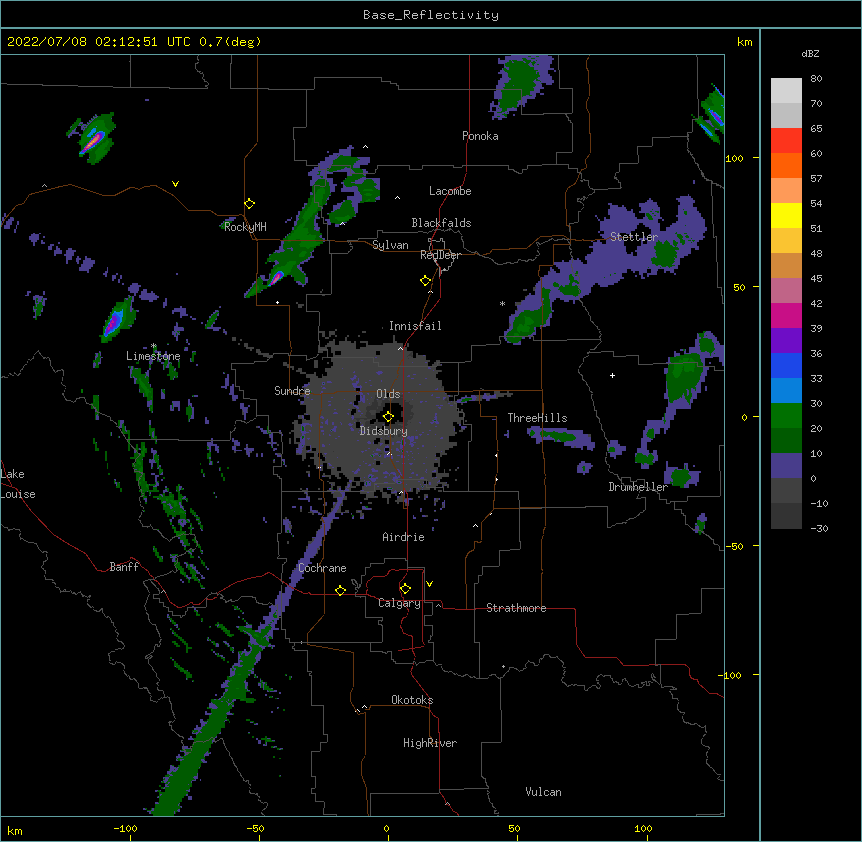Select the Drumheller label
Image resolution: width=862 pixels, height=842 pixels.
tap(638, 487)
